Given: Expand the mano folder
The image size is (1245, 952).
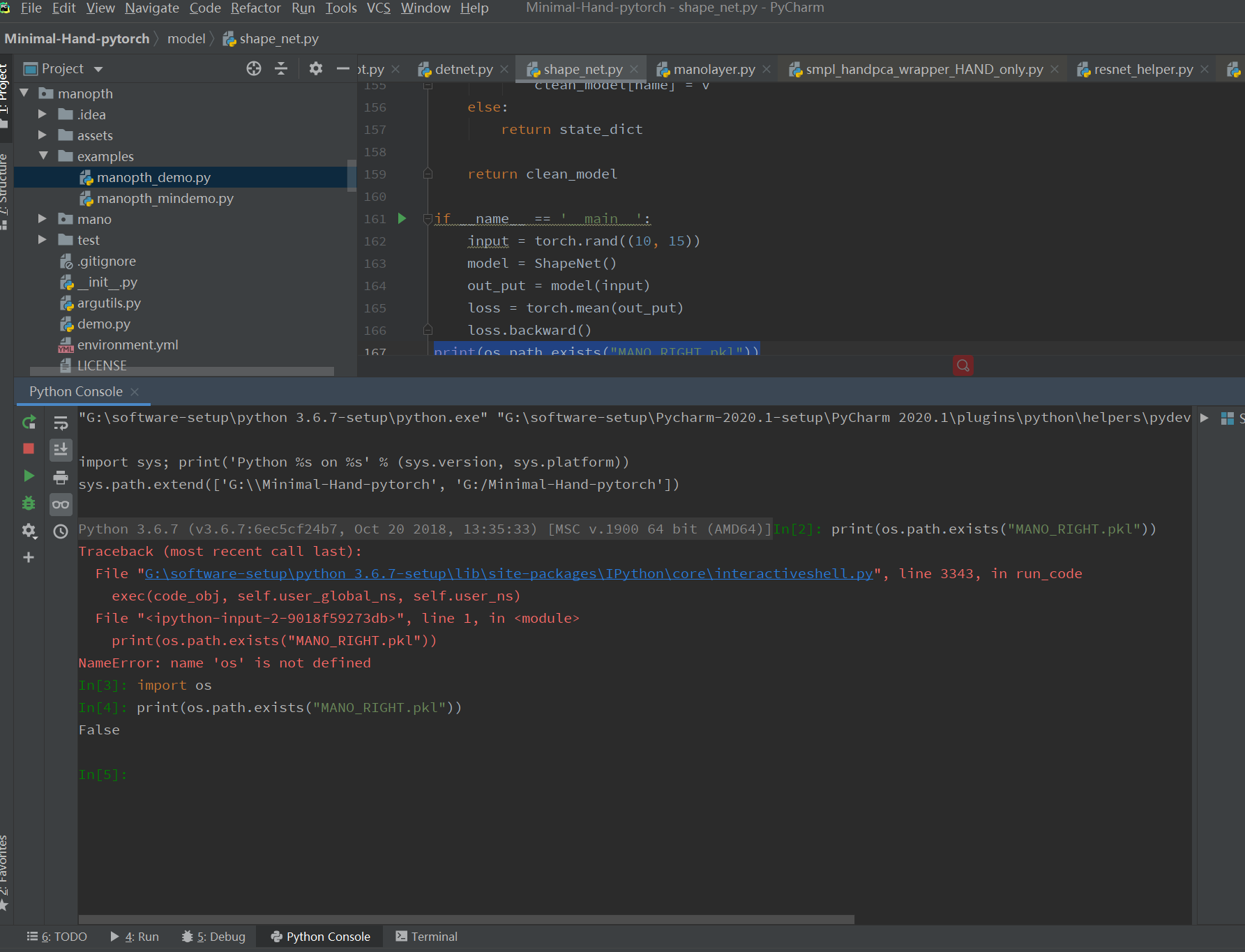Looking at the screenshot, I should click(x=43, y=218).
